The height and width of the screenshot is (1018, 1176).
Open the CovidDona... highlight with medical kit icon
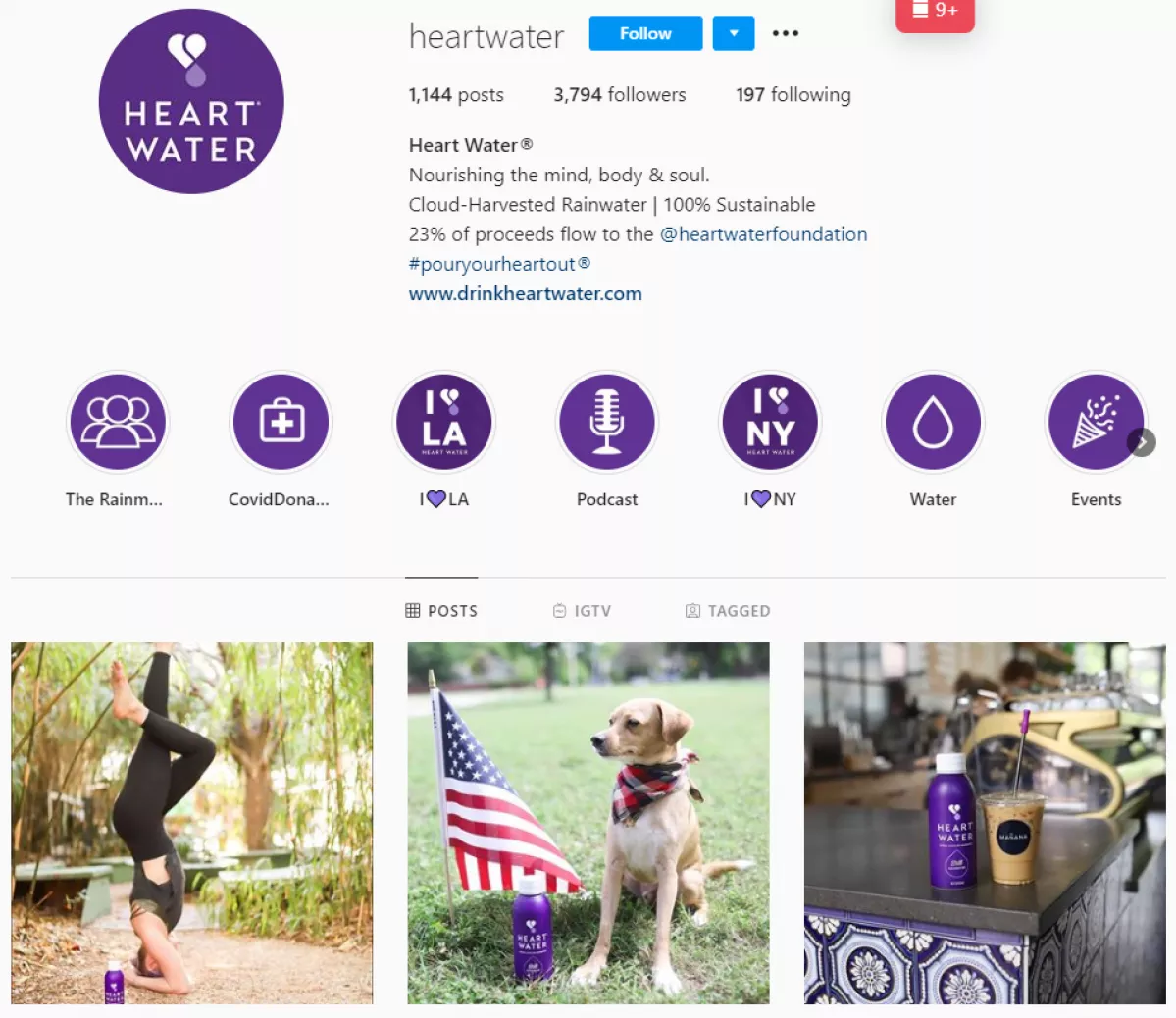pos(281,422)
